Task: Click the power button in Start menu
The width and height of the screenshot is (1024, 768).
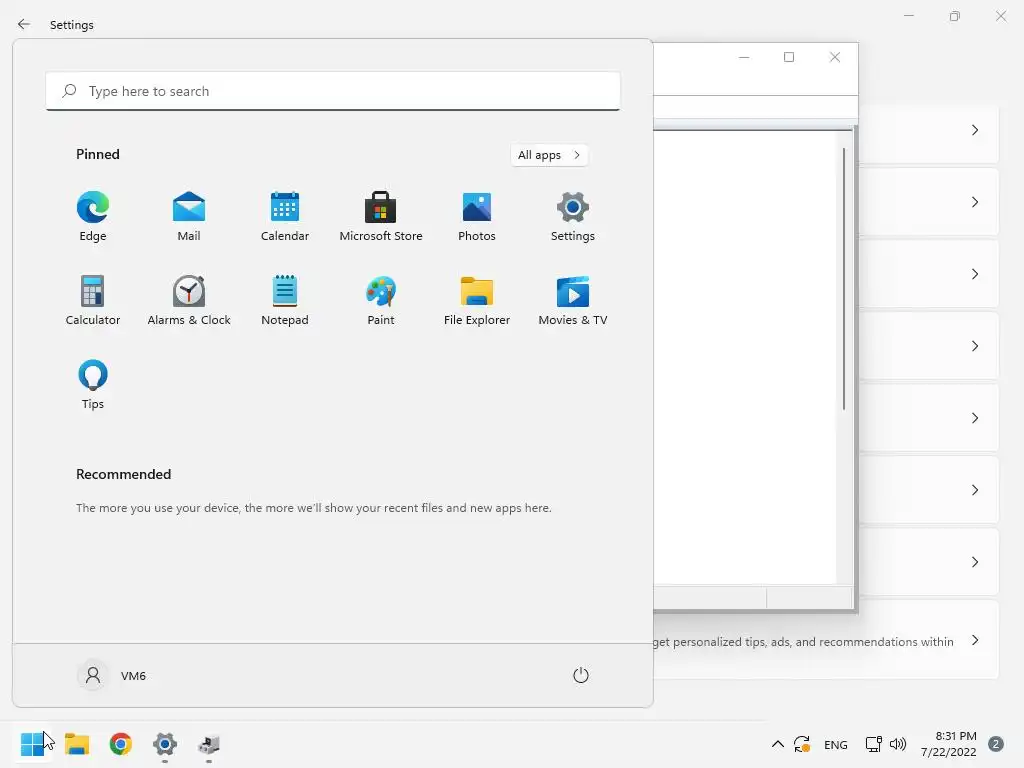Action: click(581, 675)
